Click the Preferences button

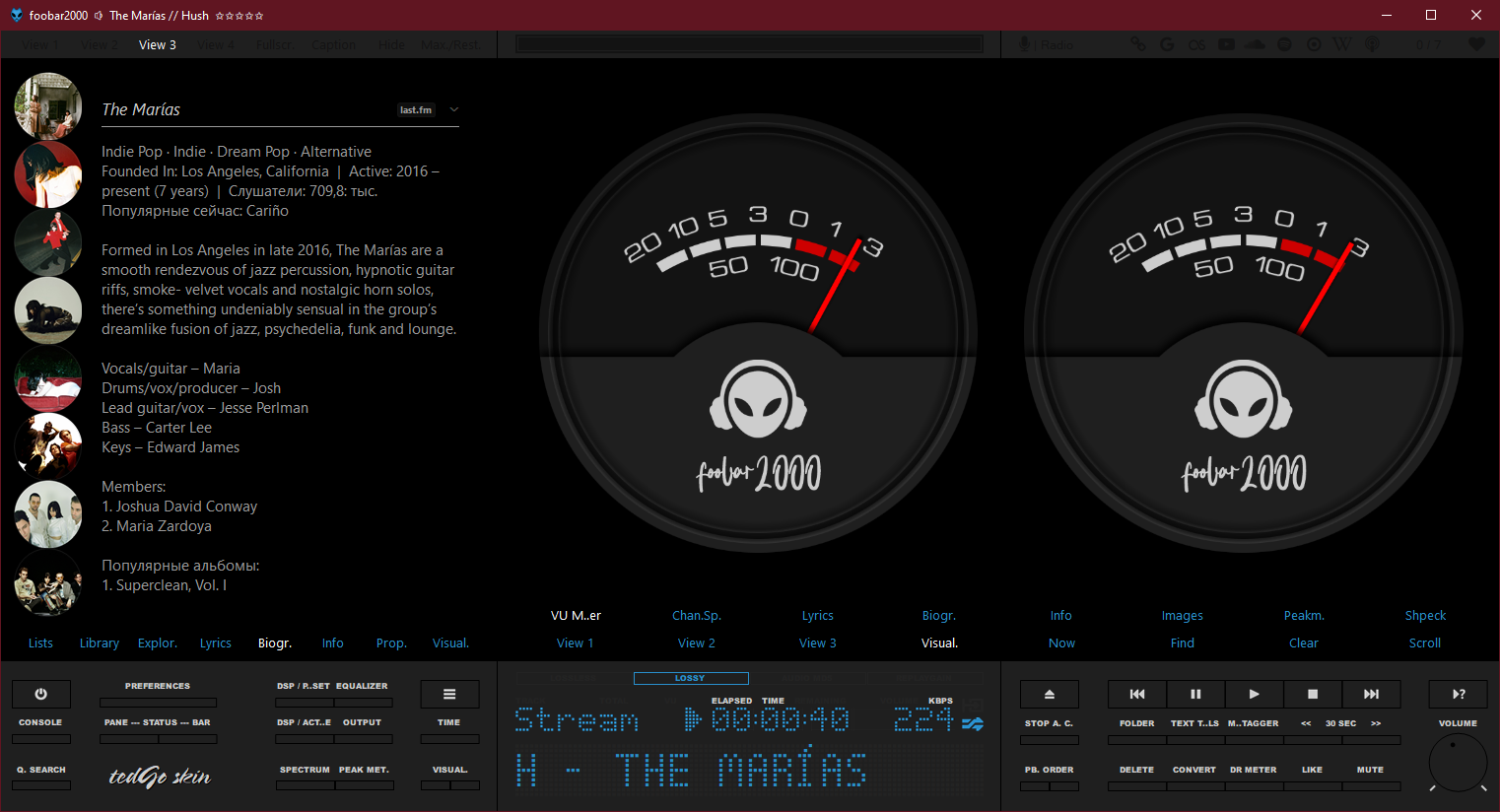pos(158,702)
